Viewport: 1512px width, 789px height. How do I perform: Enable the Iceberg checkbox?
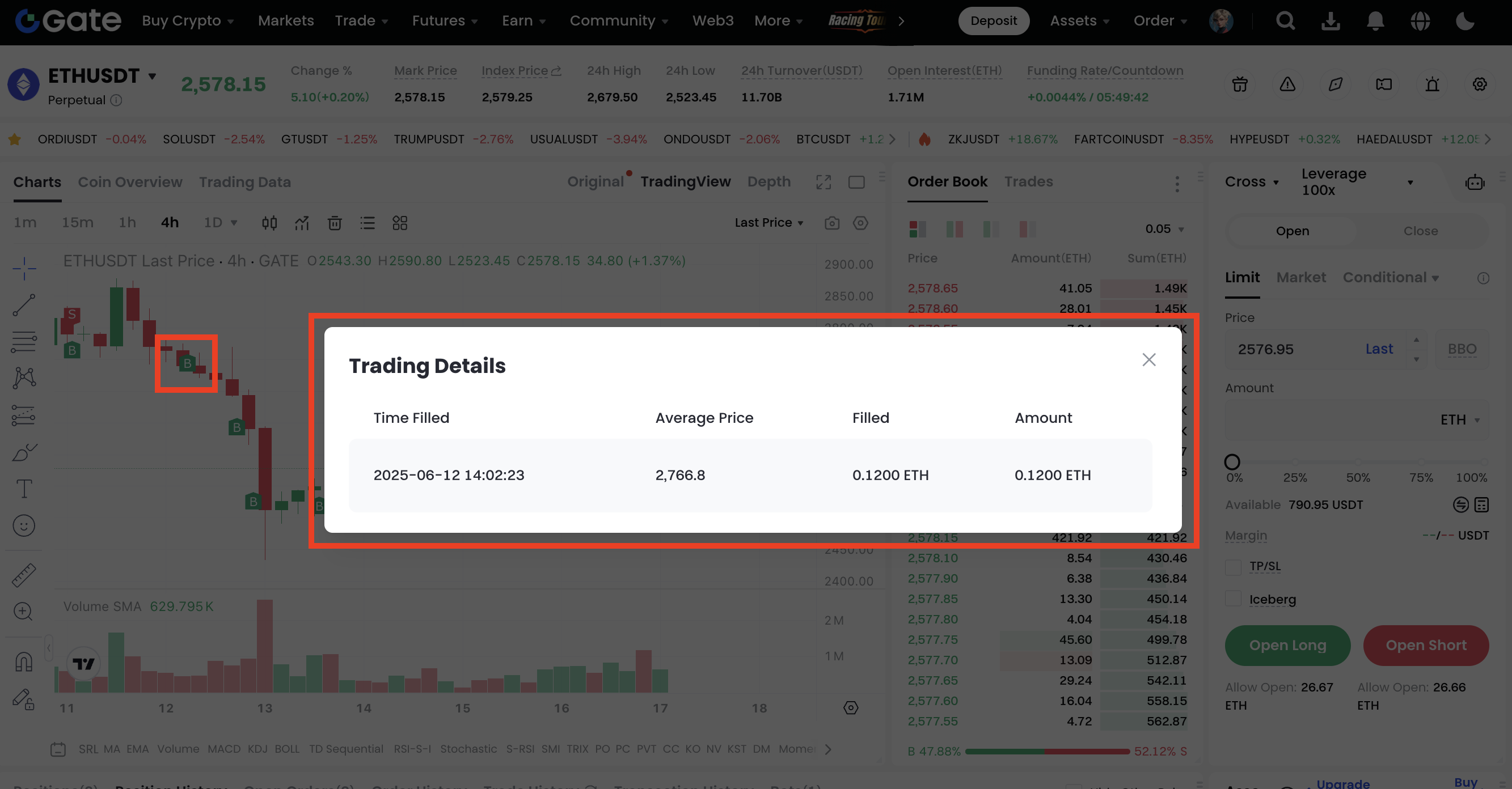[x=1233, y=600]
